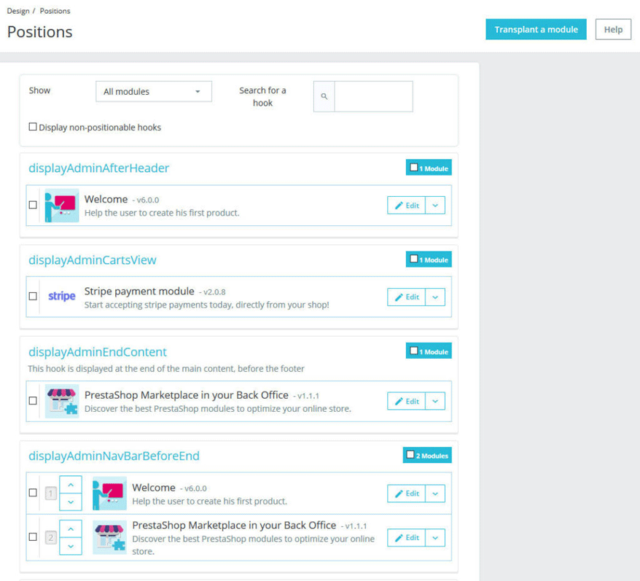This screenshot has width=640, height=581.
Task: Enable Display non-positionable hooks checkbox
Action: (33, 127)
